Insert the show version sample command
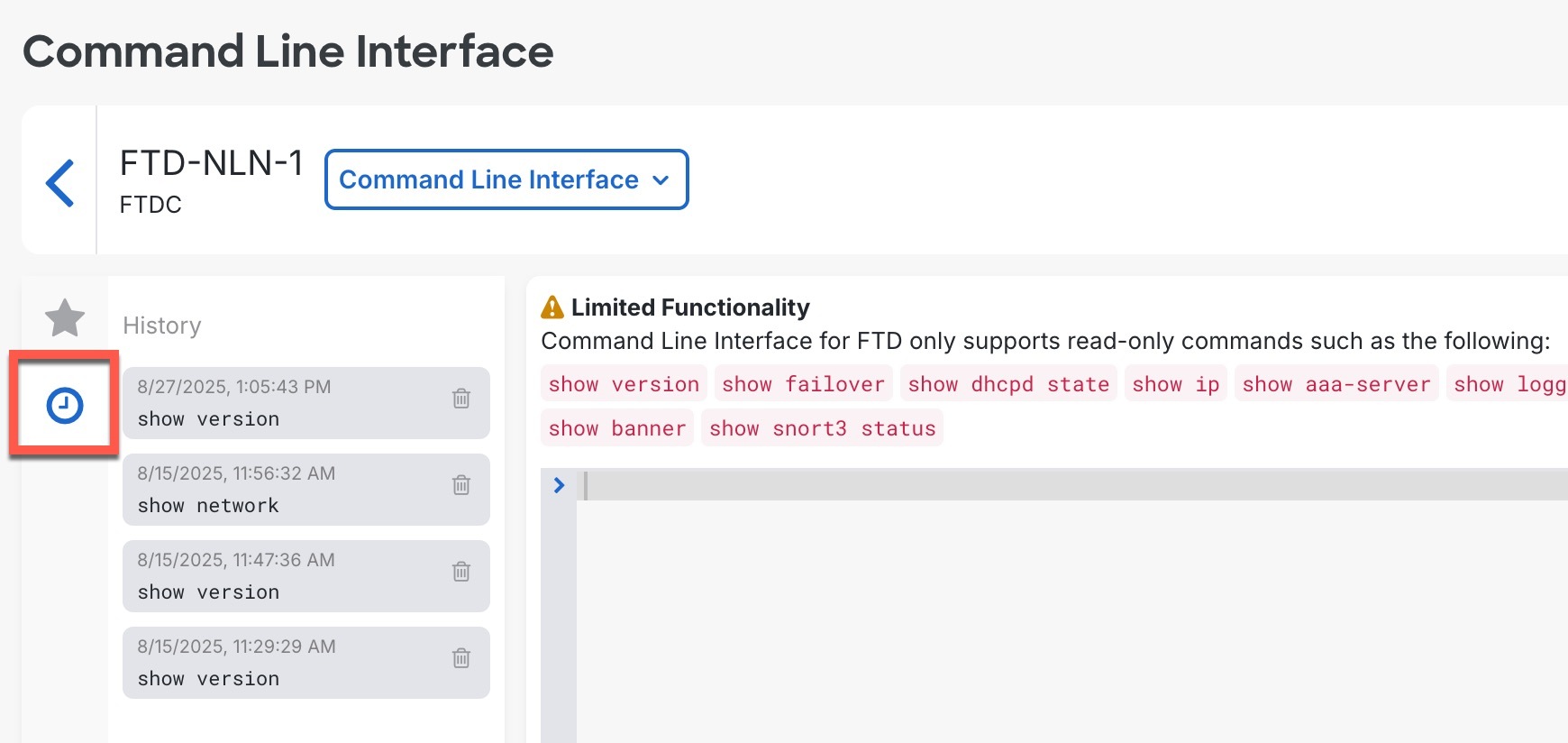Viewport: 1568px width, 743px height. point(624,384)
